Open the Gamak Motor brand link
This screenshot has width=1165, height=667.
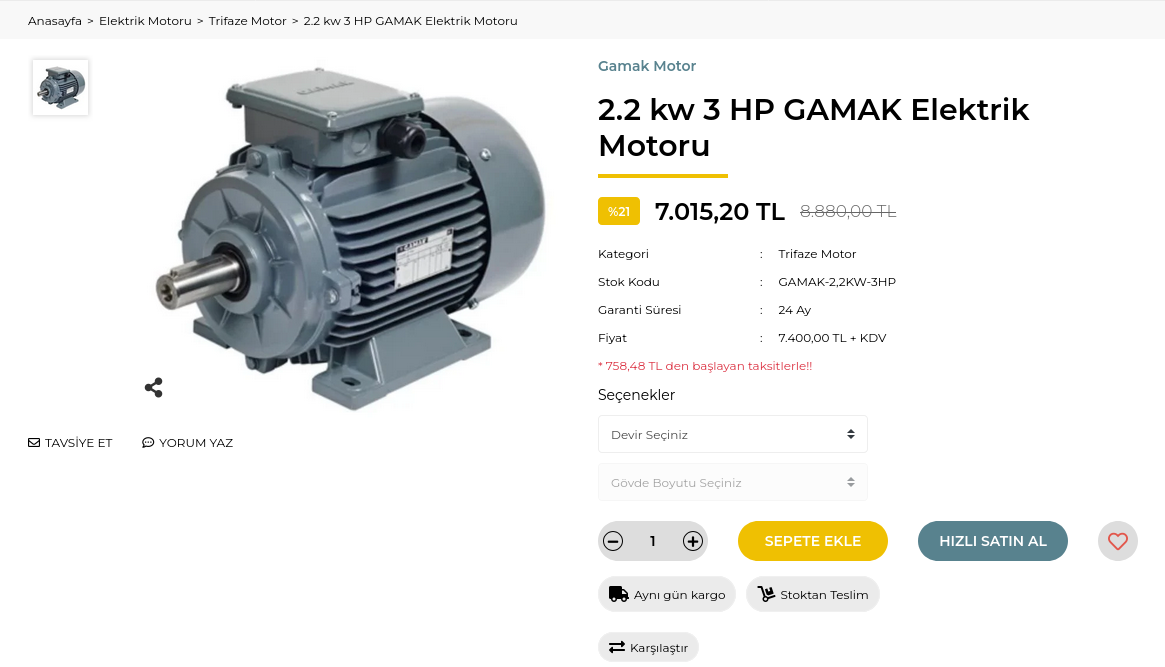pyautogui.click(x=646, y=66)
